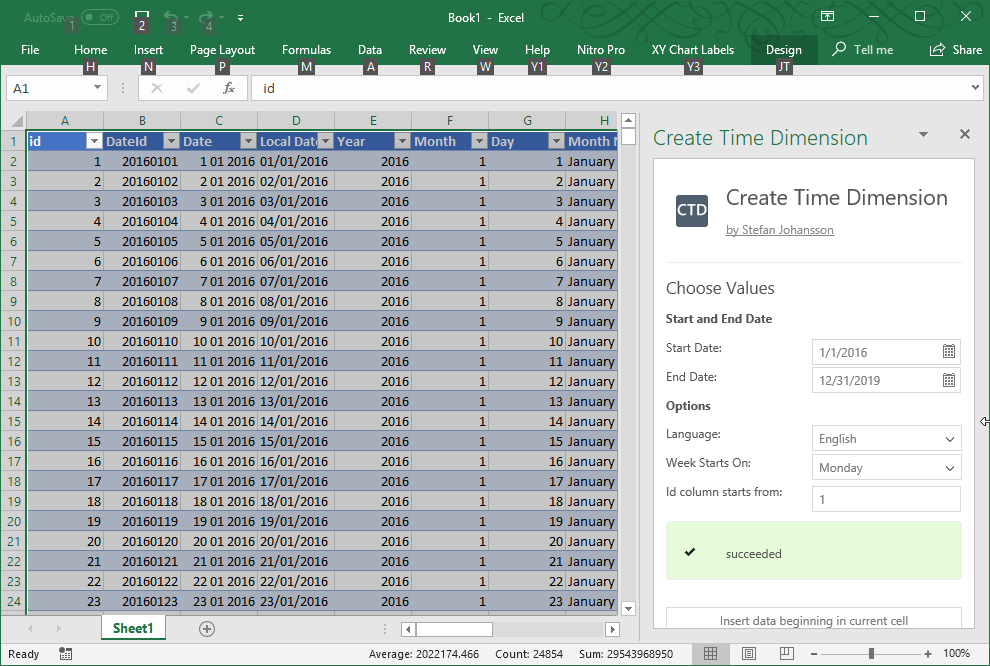Open the by Stefan Johansson link
This screenshot has height=666, width=990.
click(x=780, y=230)
